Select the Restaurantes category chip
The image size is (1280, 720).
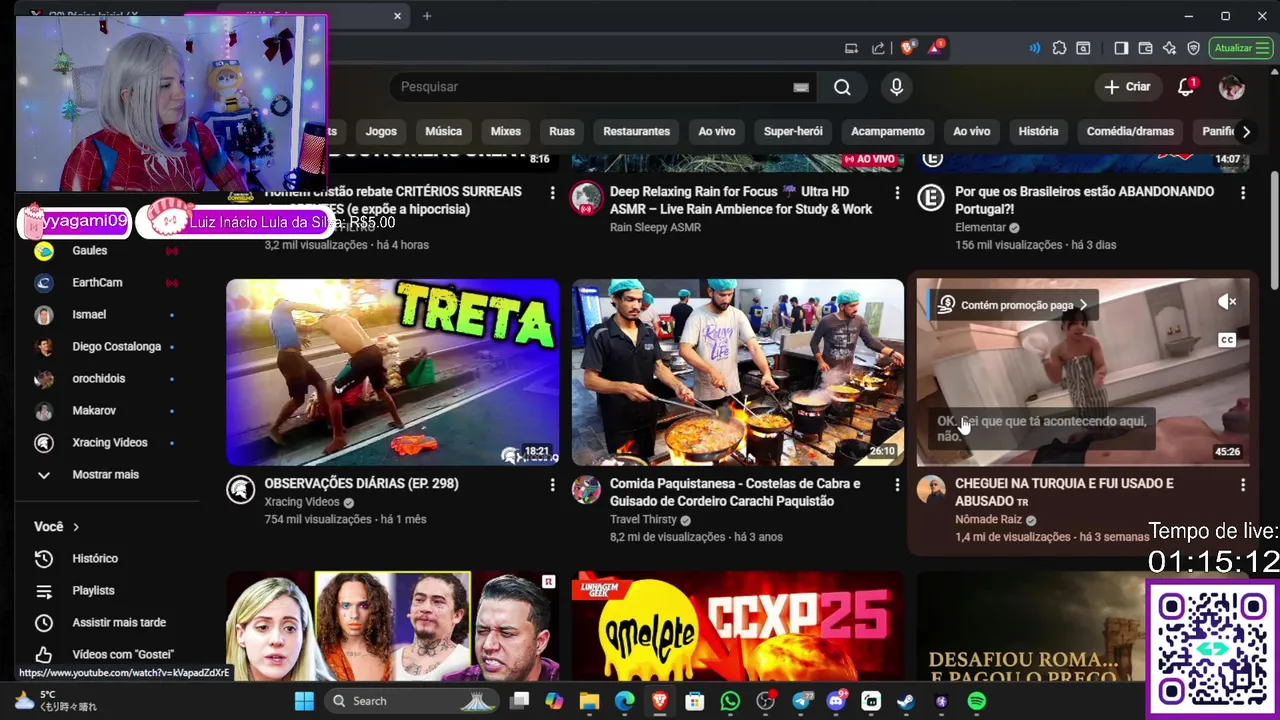click(x=636, y=131)
